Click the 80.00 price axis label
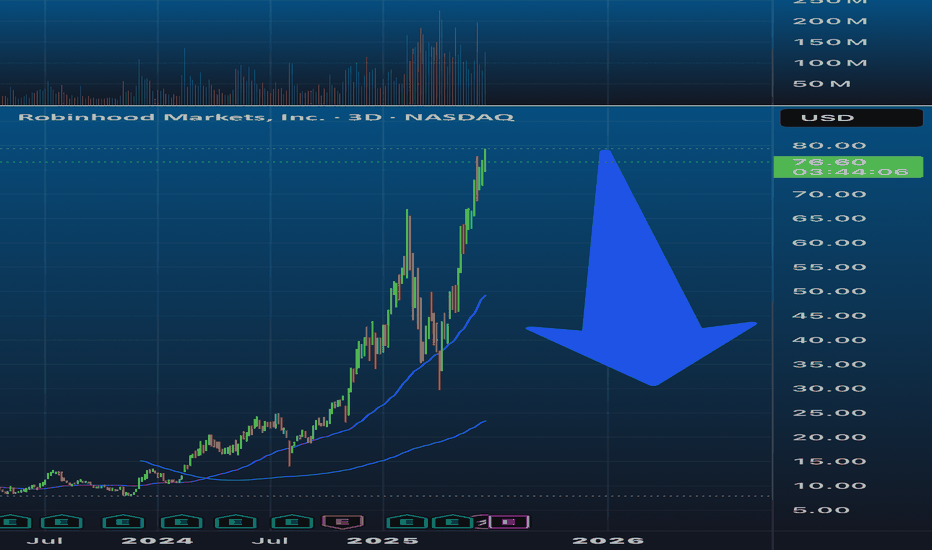The height and width of the screenshot is (550, 932). coord(829,146)
